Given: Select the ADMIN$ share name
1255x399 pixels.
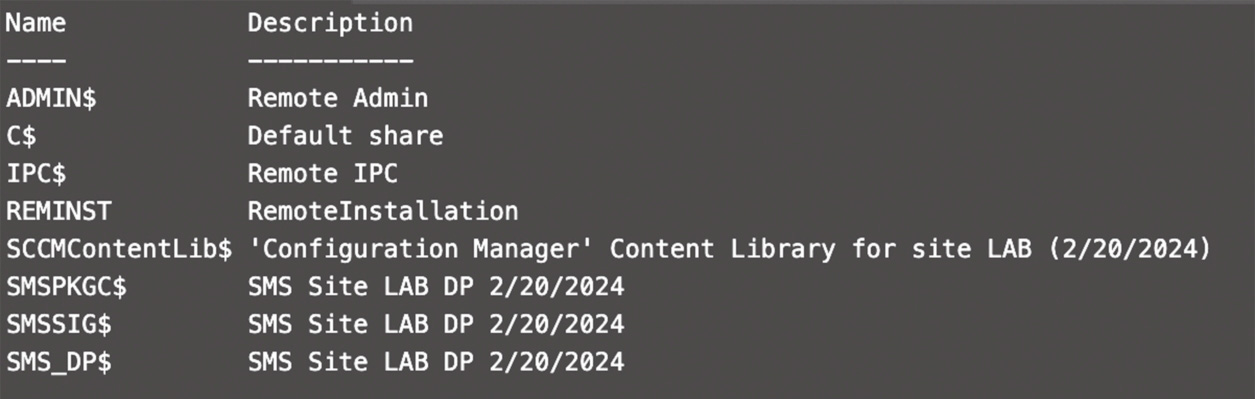Looking at the screenshot, I should pyautogui.click(x=51, y=98).
